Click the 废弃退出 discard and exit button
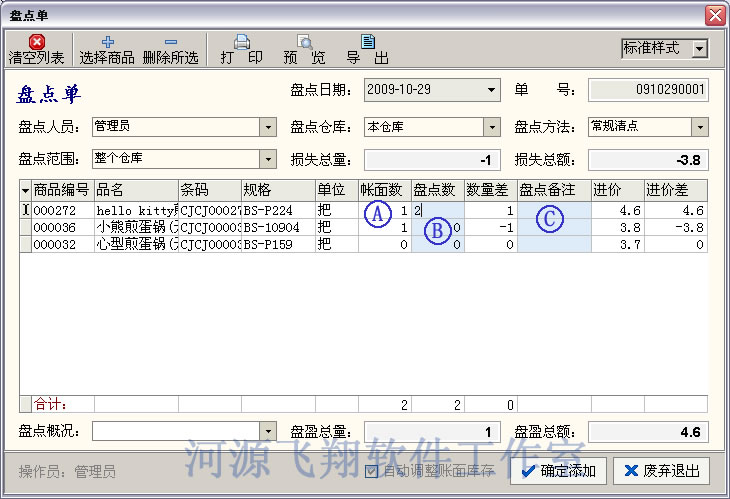This screenshot has height=499, width=730. (x=658, y=471)
